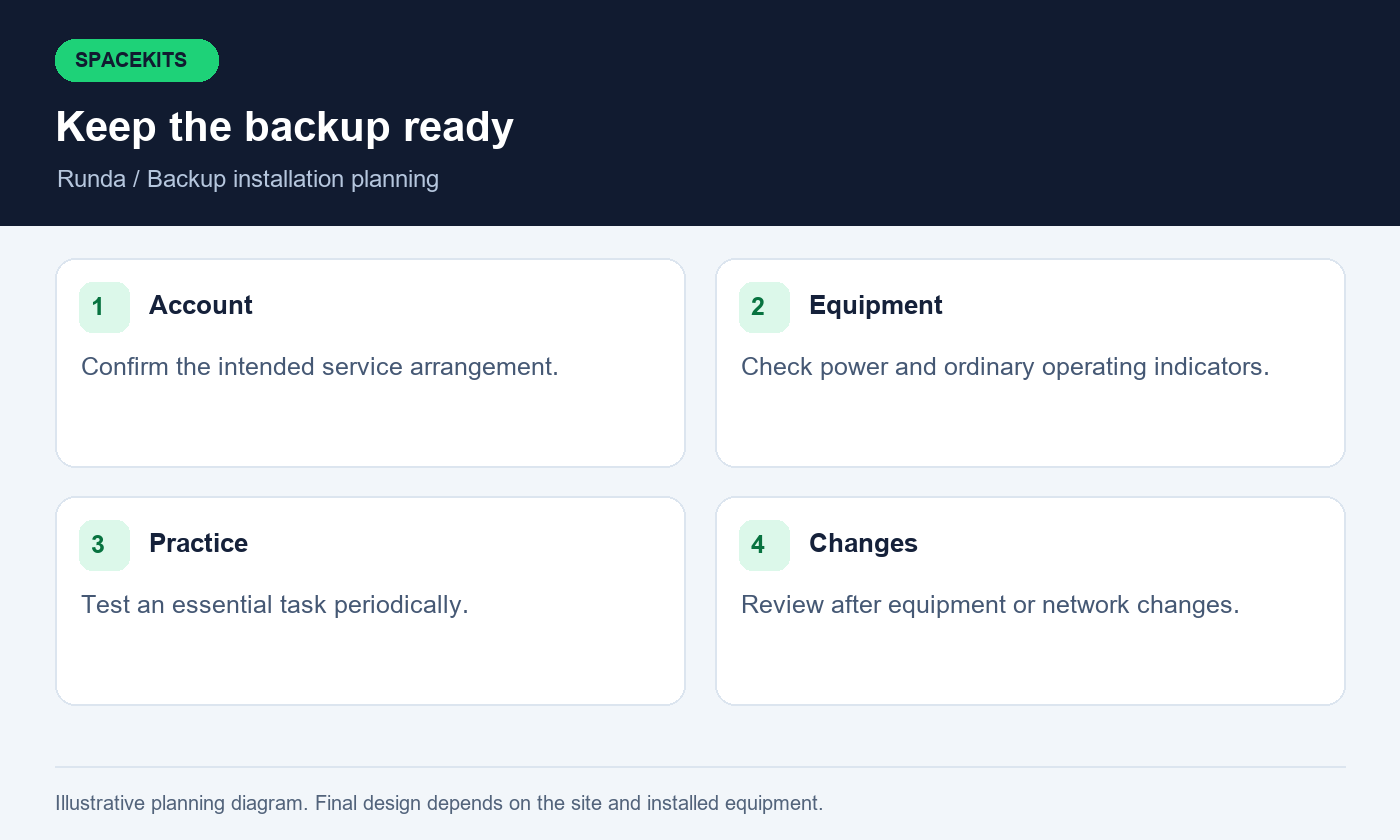Click 'Check power and ordinary operating indicators.' text

pos(1005,367)
